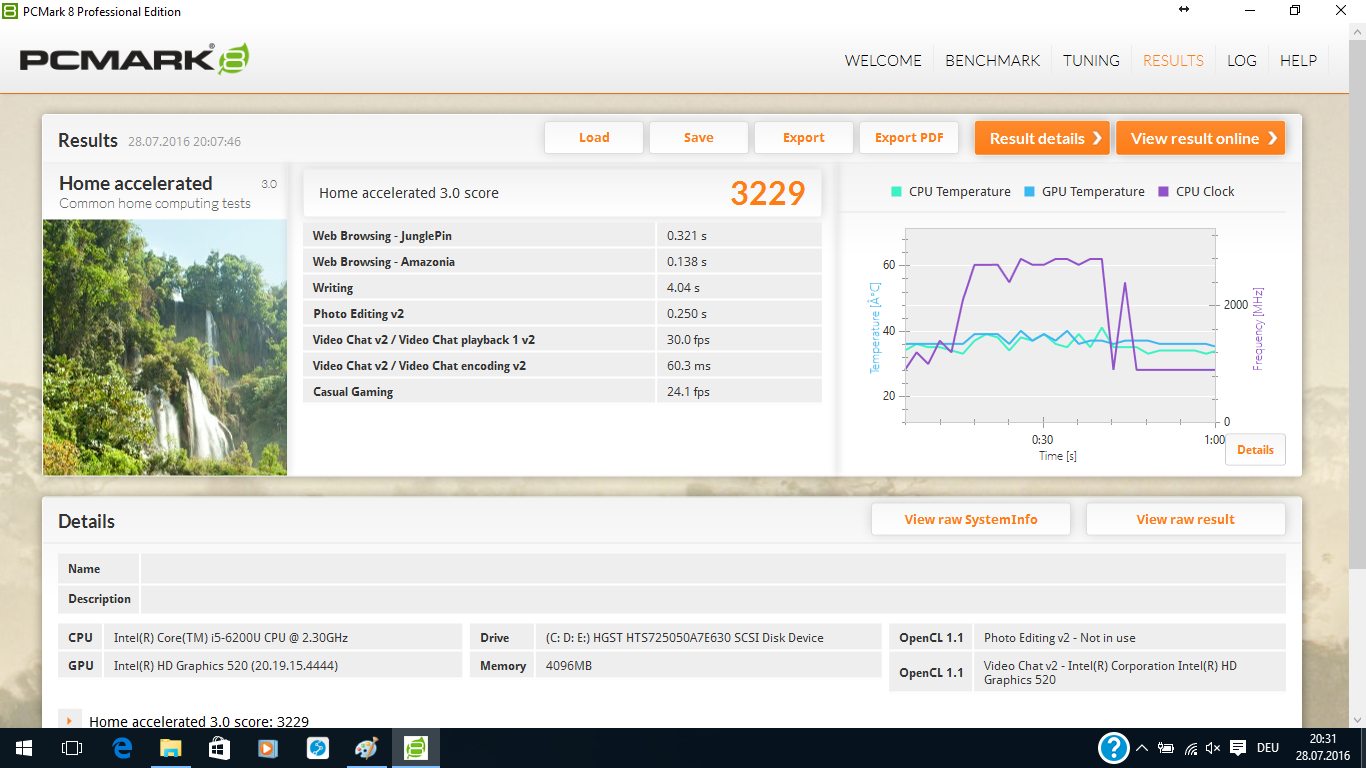Viewport: 1366px width, 768px height.
Task: Open chart Details button
Action: [1255, 450]
